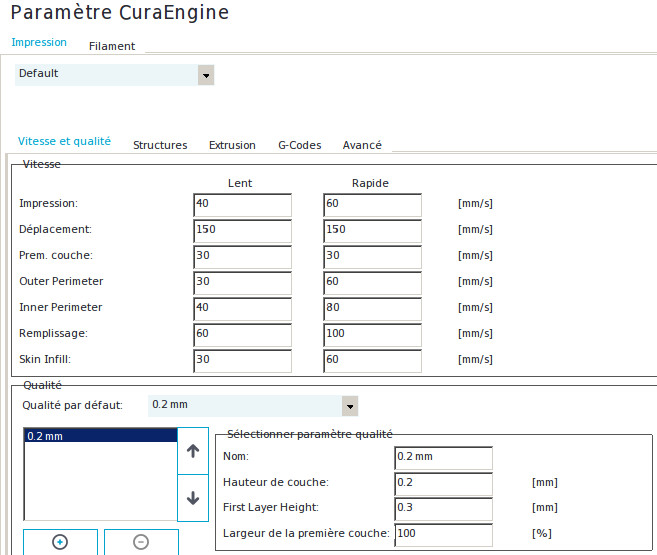Open the Extrusion tab

232,145
